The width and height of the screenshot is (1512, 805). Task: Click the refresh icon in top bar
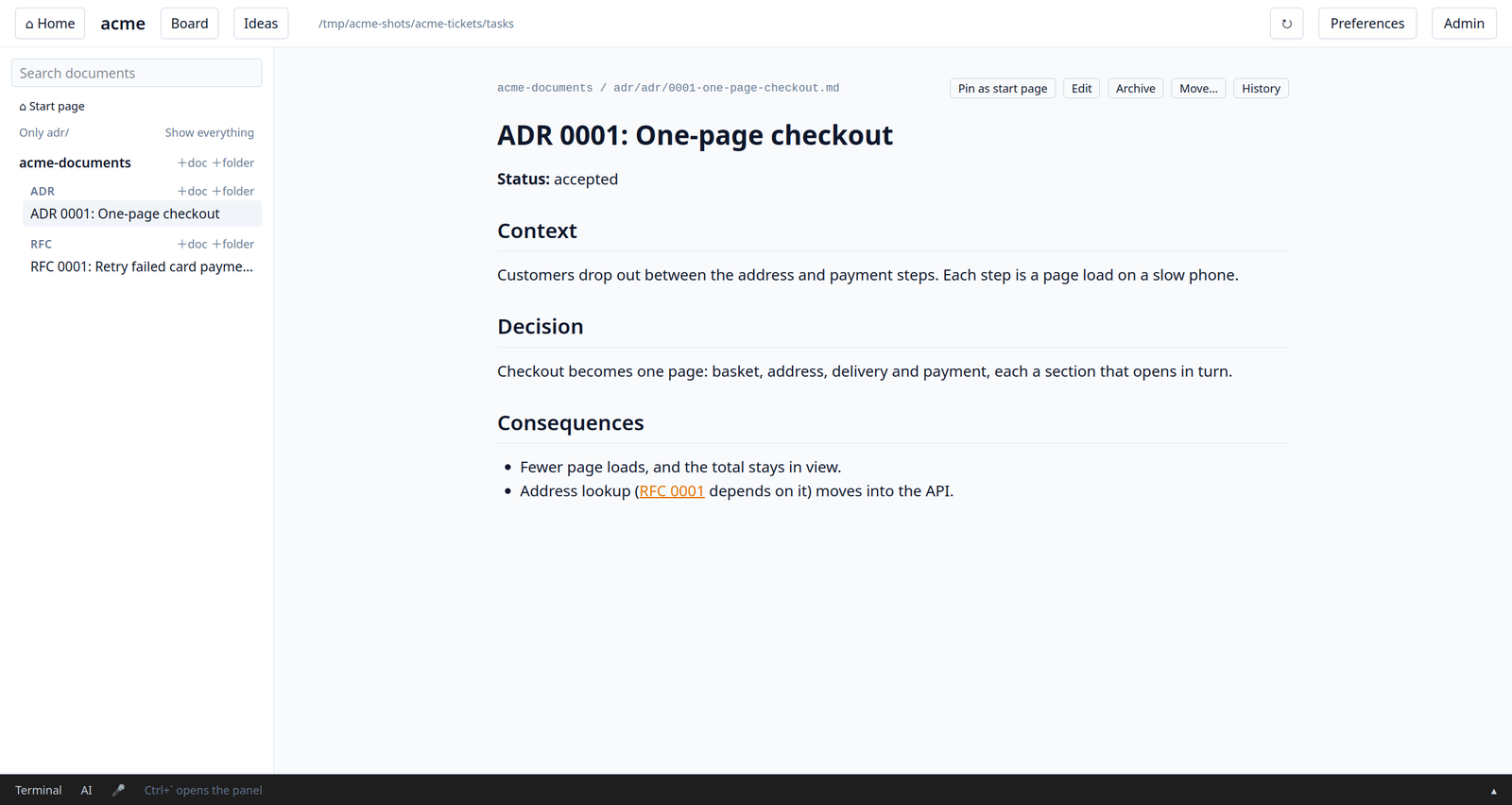click(x=1286, y=24)
